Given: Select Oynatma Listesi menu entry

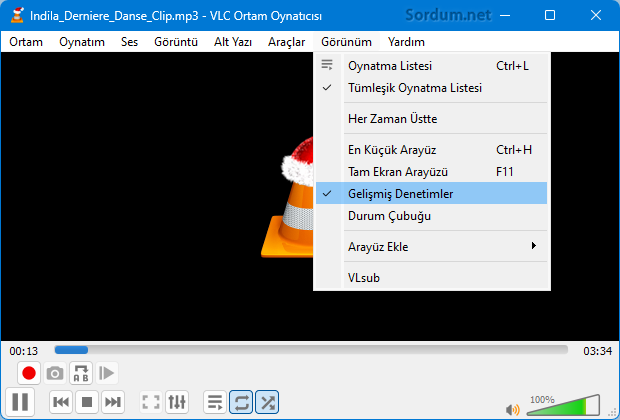Looking at the screenshot, I should point(431,66).
